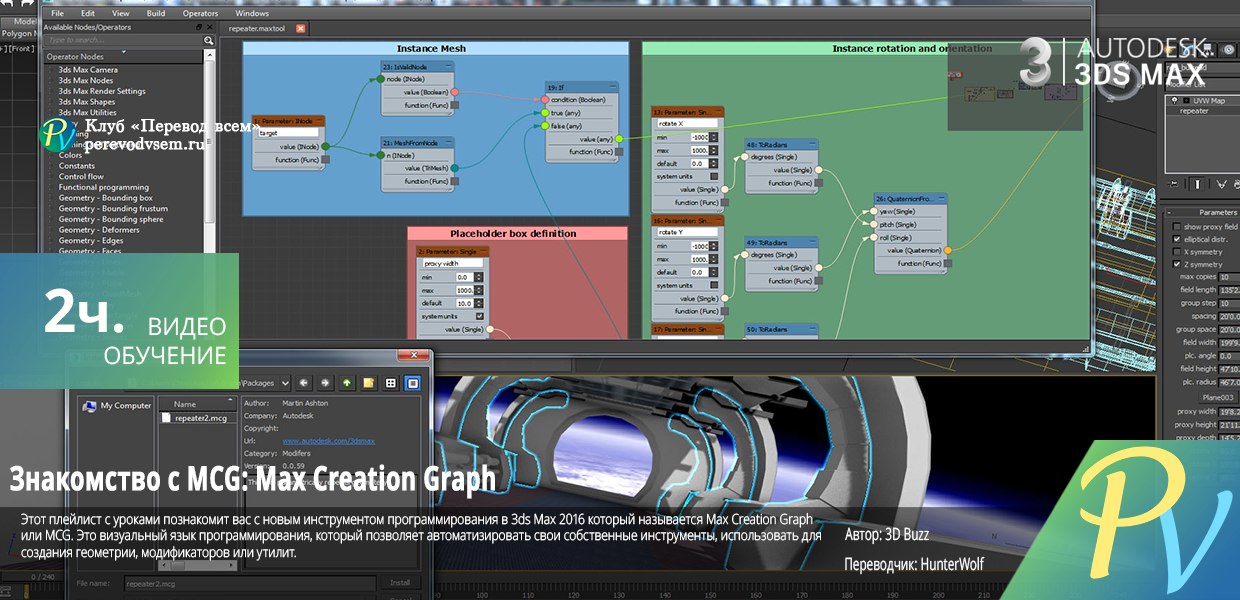The width and height of the screenshot is (1240, 600).
Task: Go up one folder level in the file dialog
Action: (x=347, y=382)
